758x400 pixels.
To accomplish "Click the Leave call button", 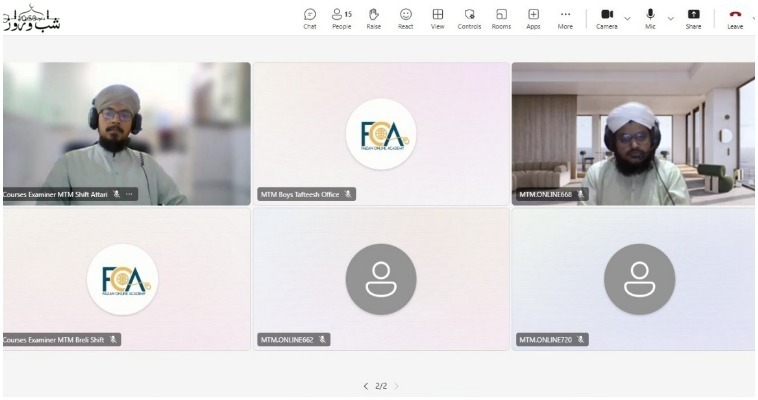I will tap(735, 17).
